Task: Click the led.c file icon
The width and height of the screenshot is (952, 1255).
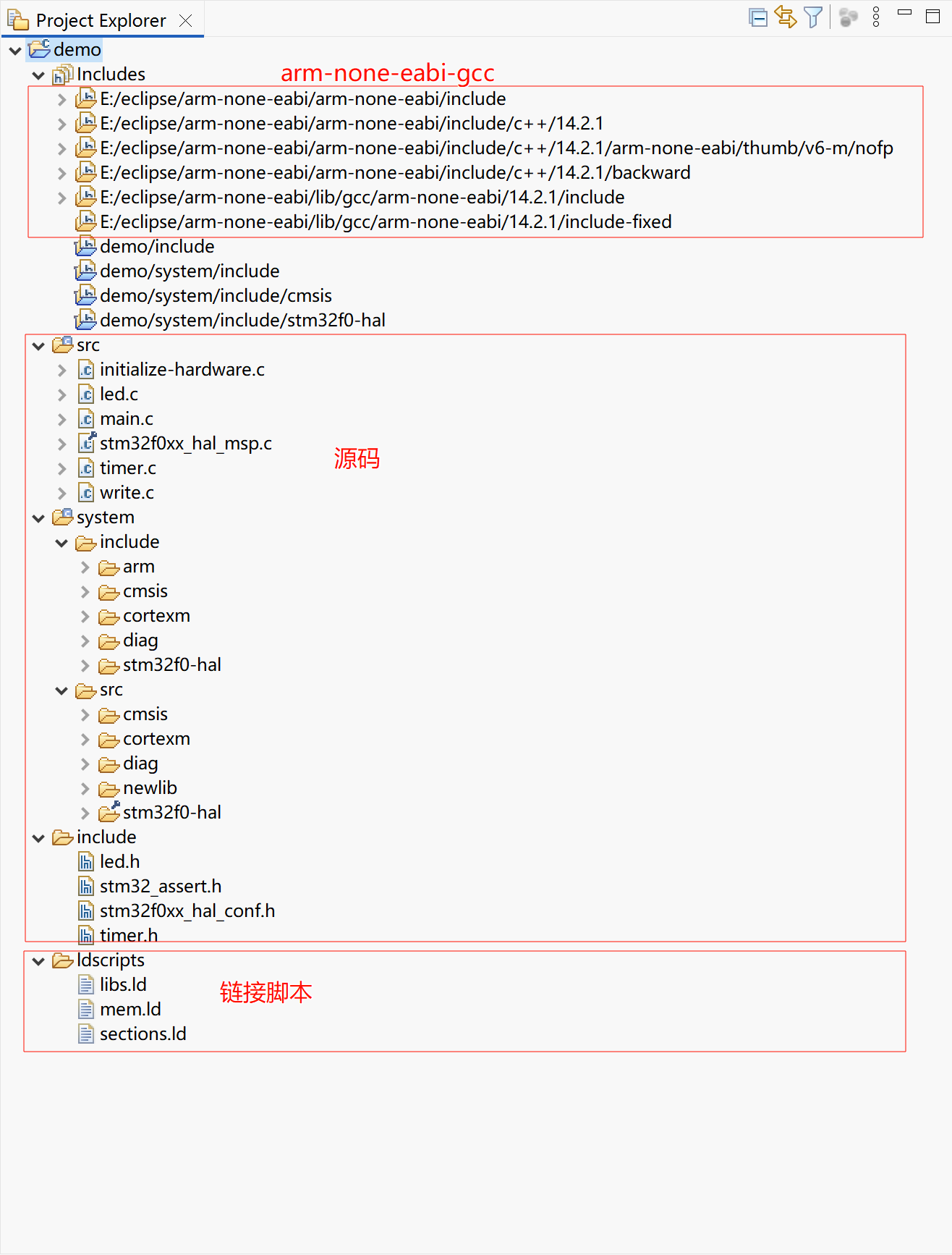Action: click(86, 394)
